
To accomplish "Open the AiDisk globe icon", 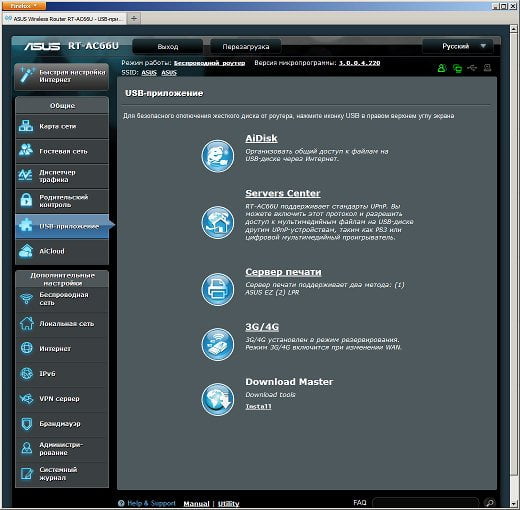I will click(217, 156).
